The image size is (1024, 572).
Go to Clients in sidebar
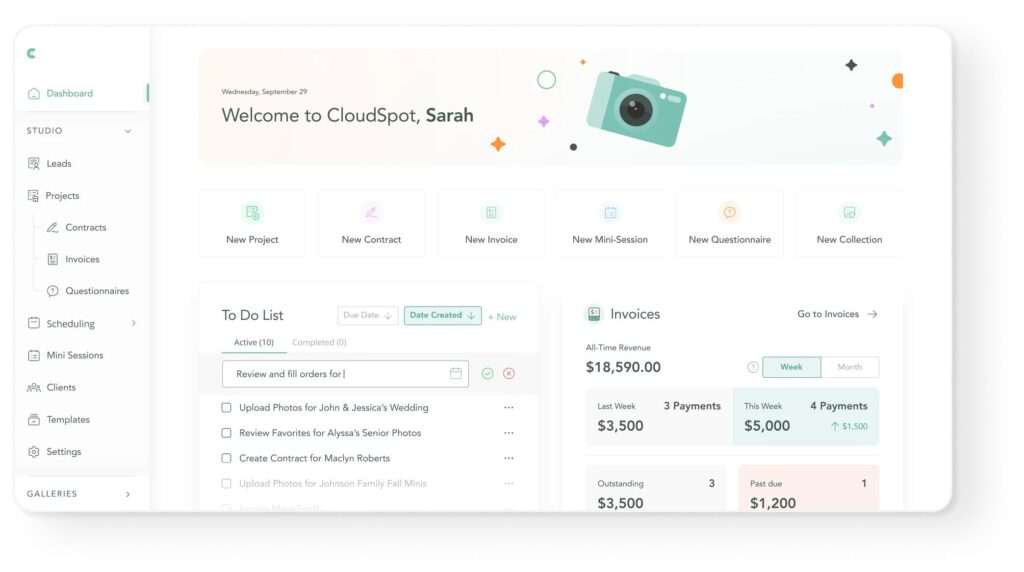61,387
